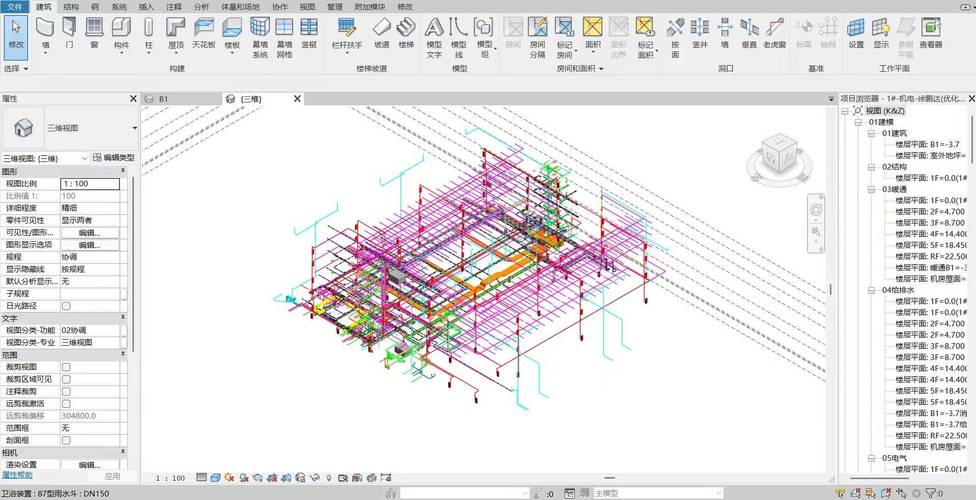Click 编辑 button for 可见性/图形
The width and height of the screenshot is (976, 500).
click(x=90, y=232)
